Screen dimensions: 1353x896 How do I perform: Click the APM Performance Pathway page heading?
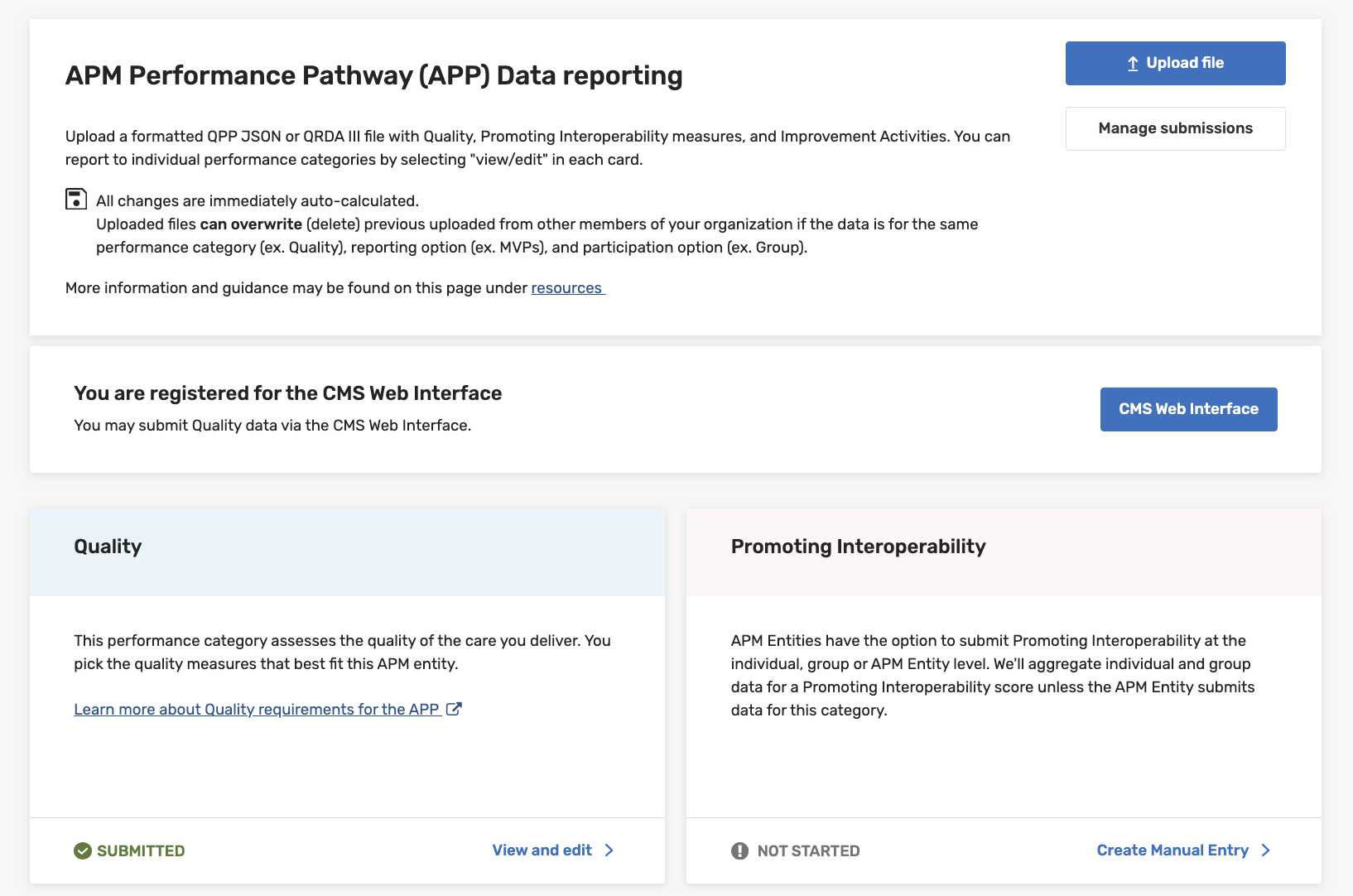coord(374,75)
